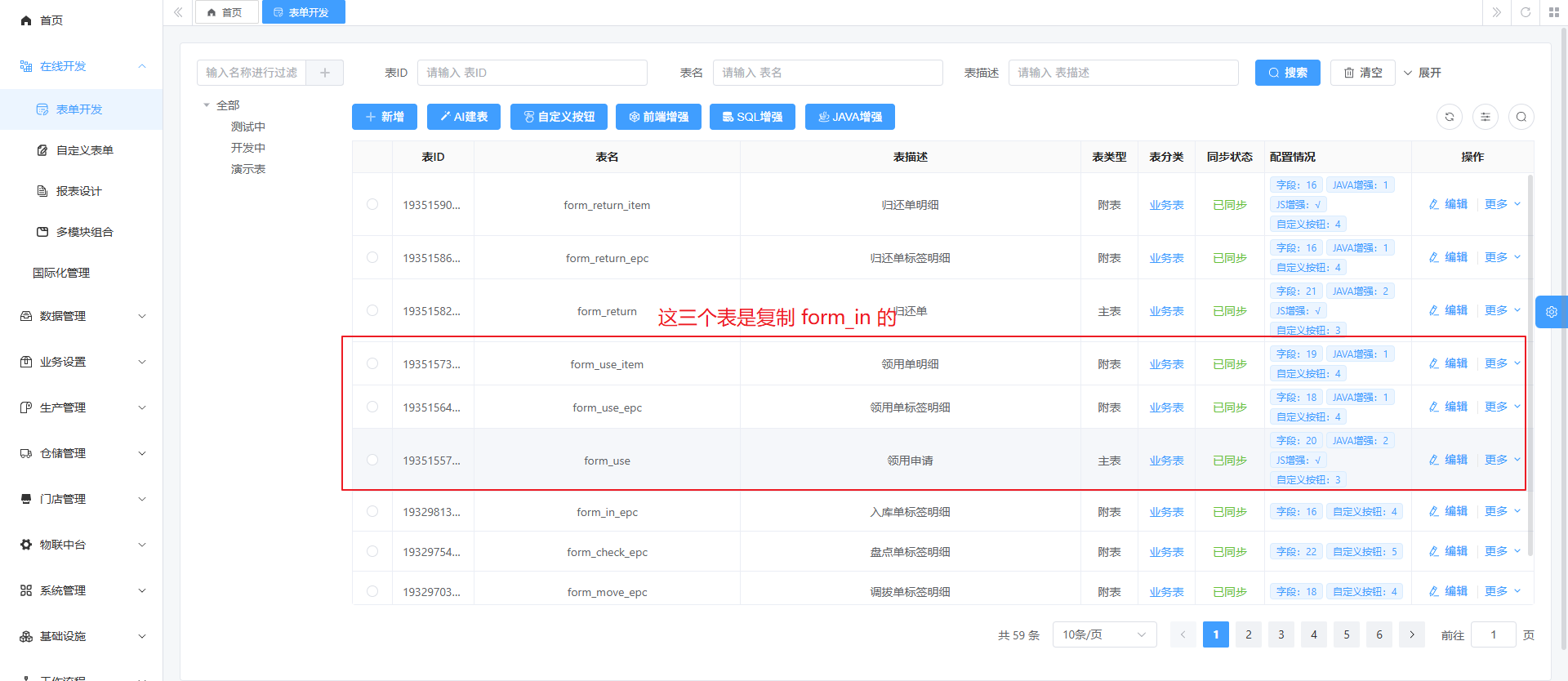This screenshot has height=681, width=1568.
Task: Expand the 业务设置 menu
Action: tap(142, 362)
